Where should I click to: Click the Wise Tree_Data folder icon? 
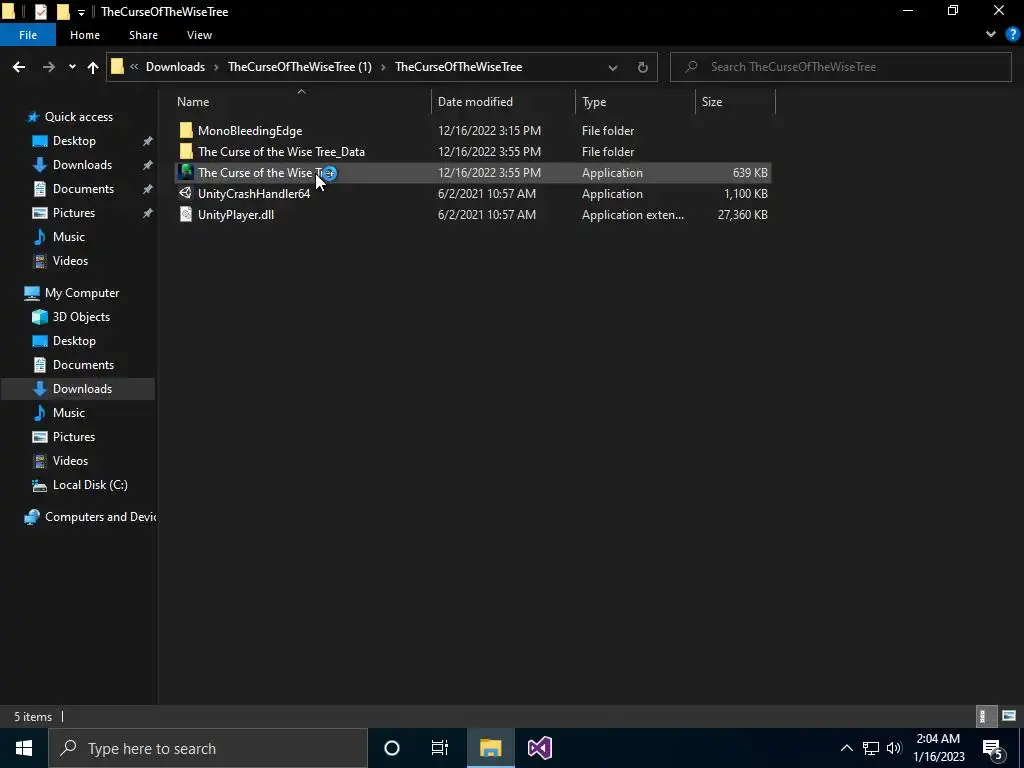pyautogui.click(x=186, y=152)
